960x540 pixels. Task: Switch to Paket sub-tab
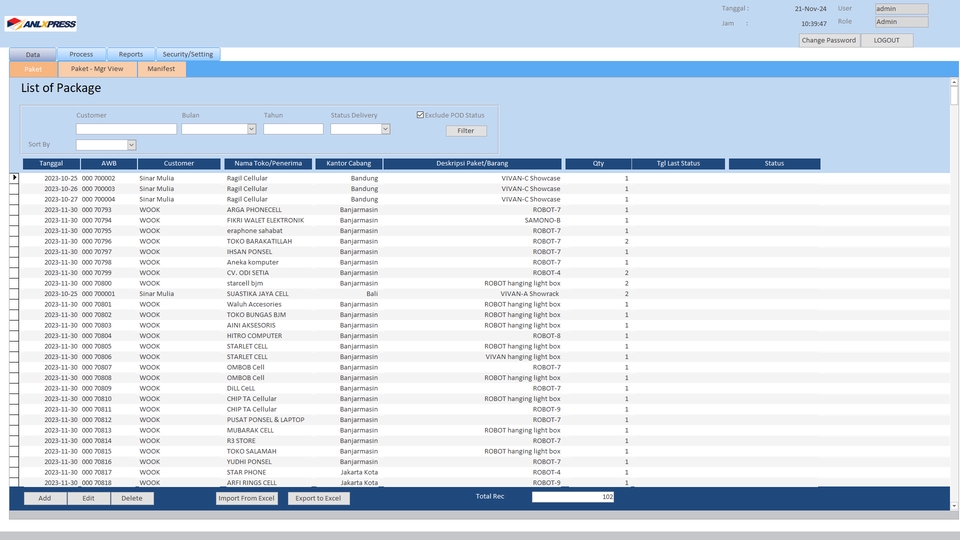(x=33, y=69)
